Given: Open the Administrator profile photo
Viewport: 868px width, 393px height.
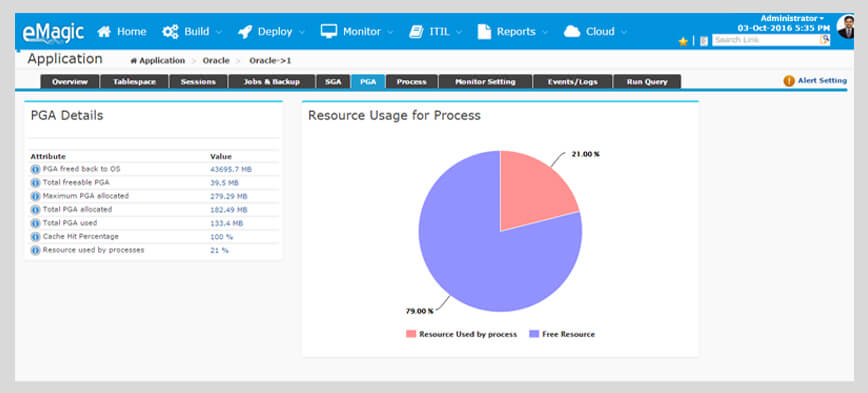Looking at the screenshot, I should pyautogui.click(x=845, y=27).
